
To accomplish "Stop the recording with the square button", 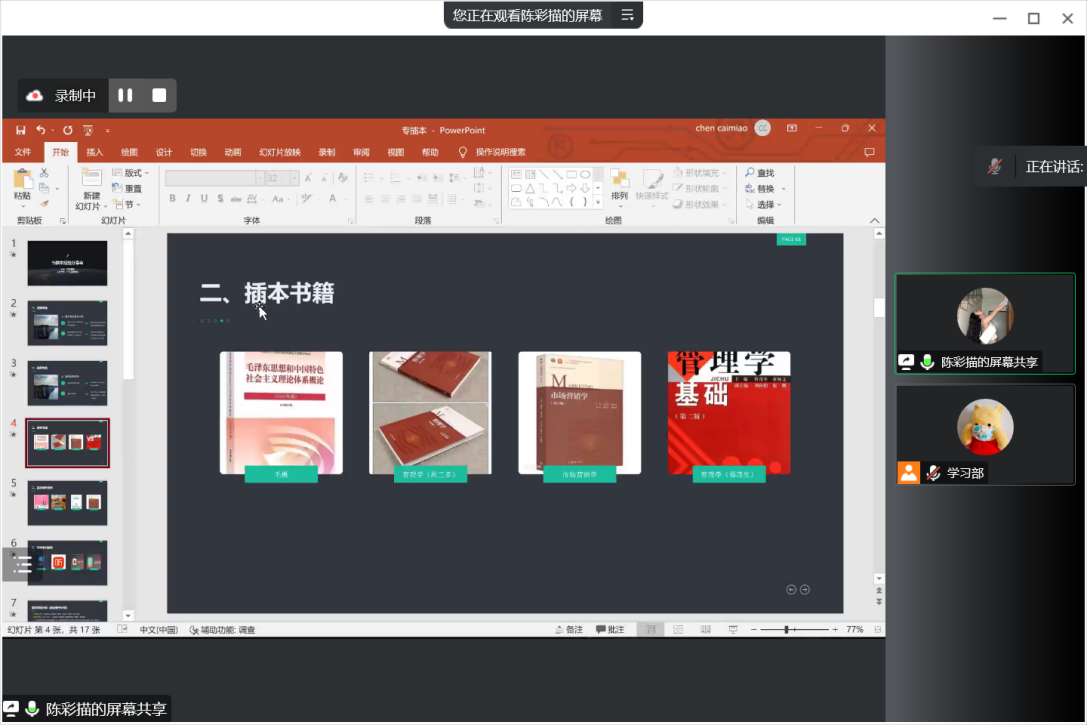I will tap(159, 96).
